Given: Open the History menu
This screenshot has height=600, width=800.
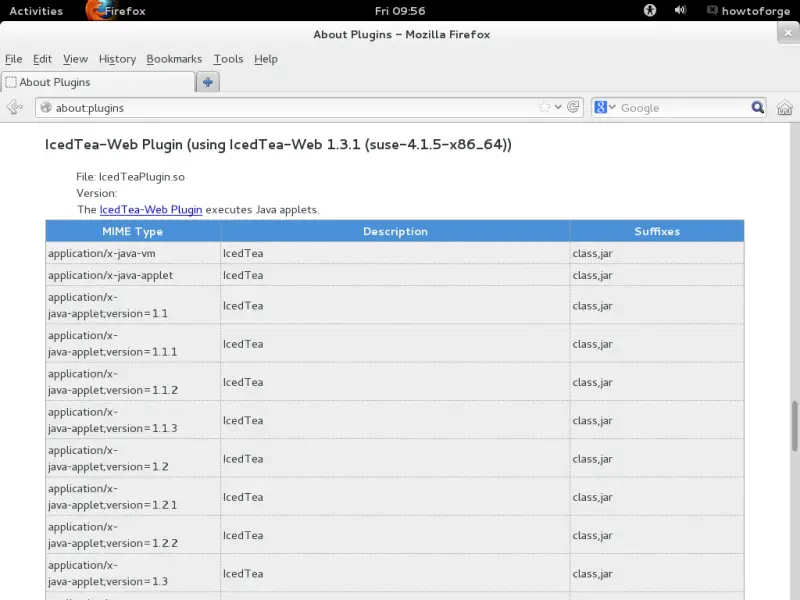Looking at the screenshot, I should (x=117, y=59).
